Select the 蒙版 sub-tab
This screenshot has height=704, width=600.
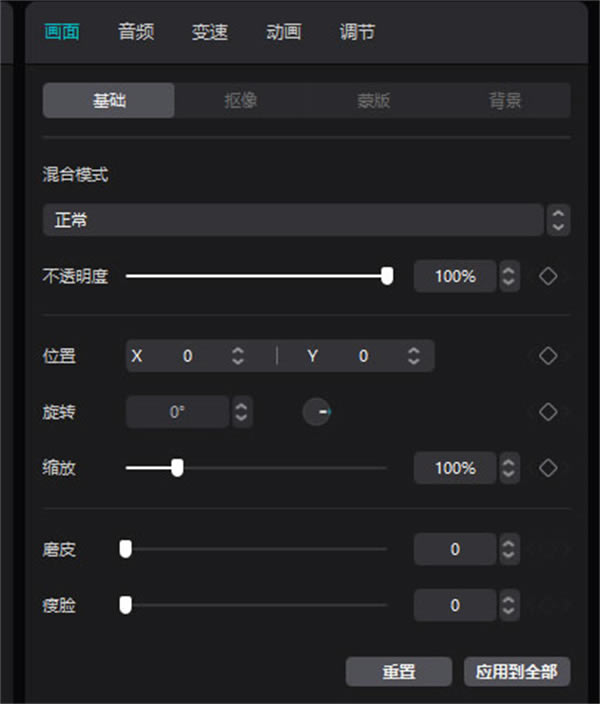(372, 101)
